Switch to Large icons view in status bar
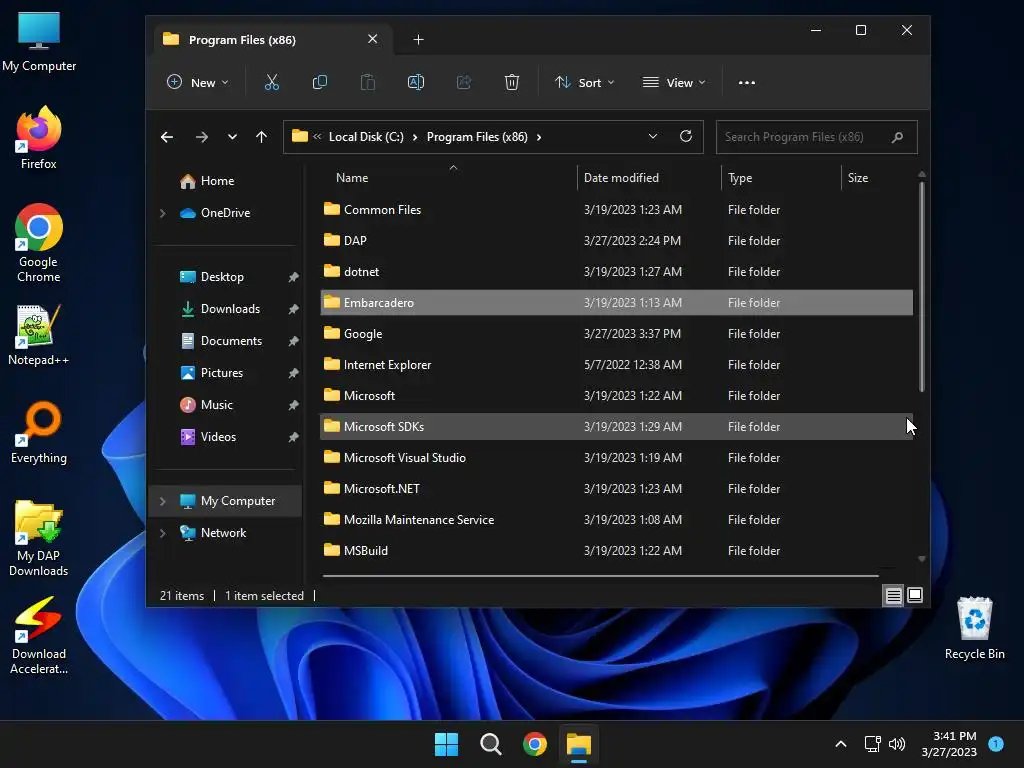The height and width of the screenshot is (768, 1024). [x=915, y=595]
